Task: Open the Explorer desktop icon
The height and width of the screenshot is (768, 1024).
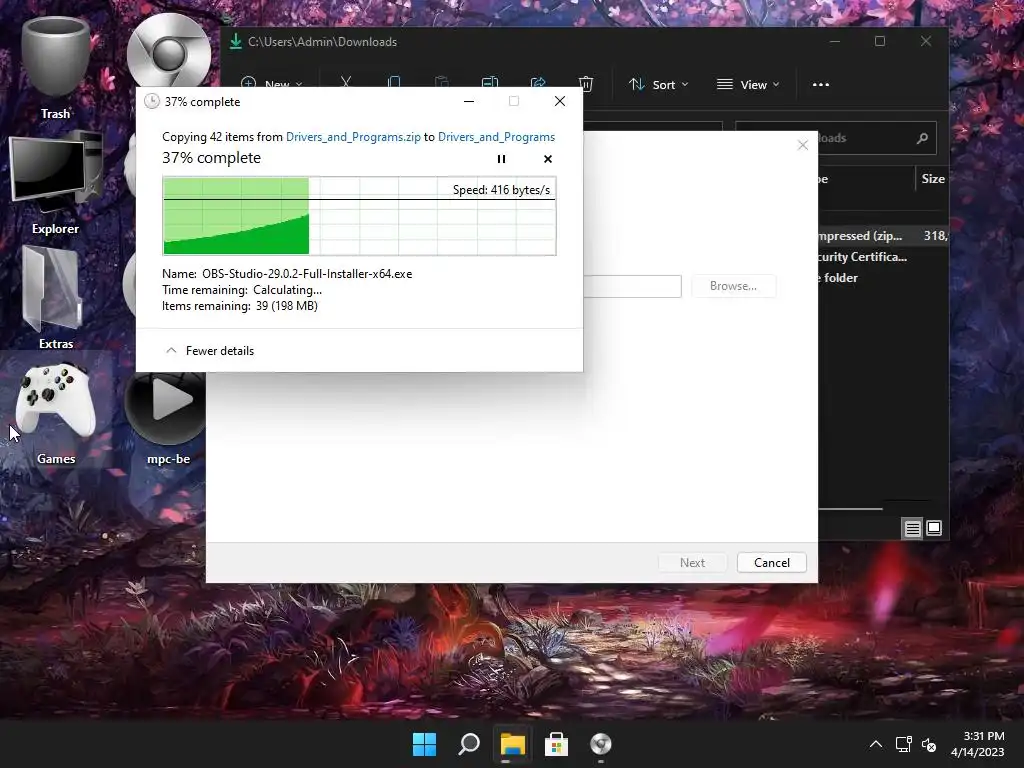Action: (x=56, y=183)
